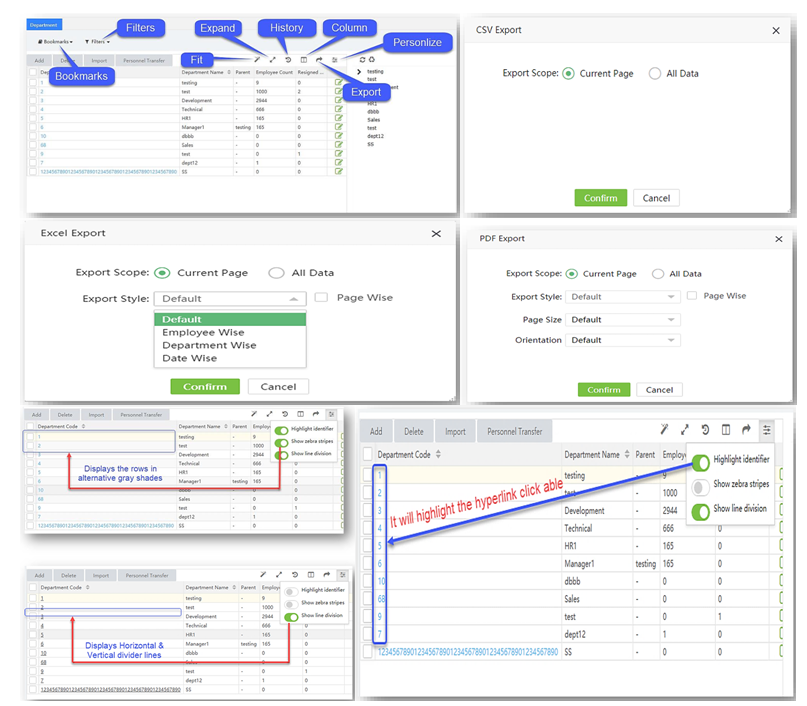The height and width of the screenshot is (706, 807).
Task: Choose Employee Wise from the Excel Export style list
Action: point(203,332)
